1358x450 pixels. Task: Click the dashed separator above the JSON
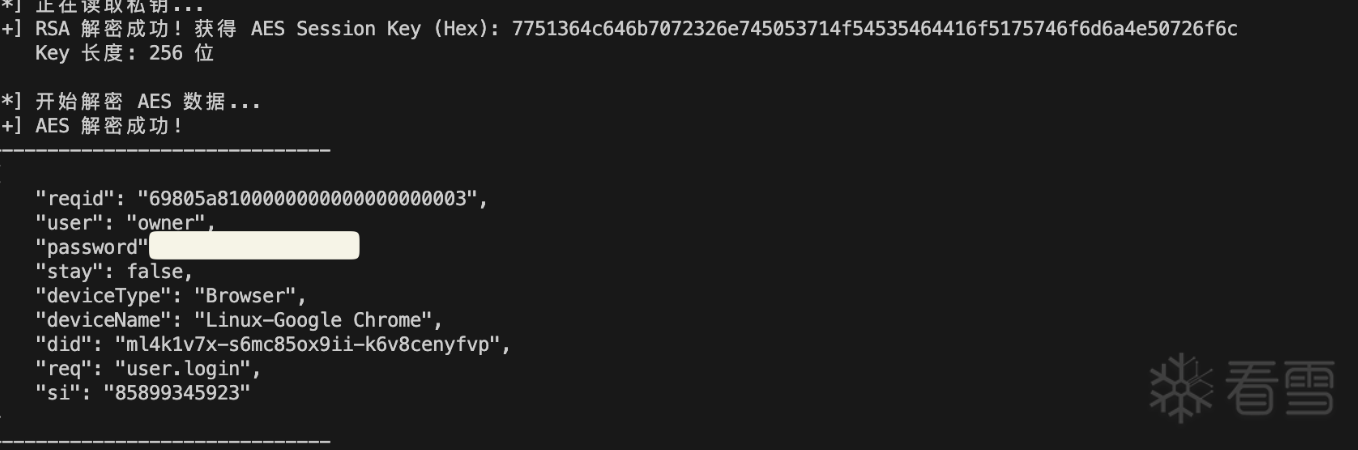165,150
